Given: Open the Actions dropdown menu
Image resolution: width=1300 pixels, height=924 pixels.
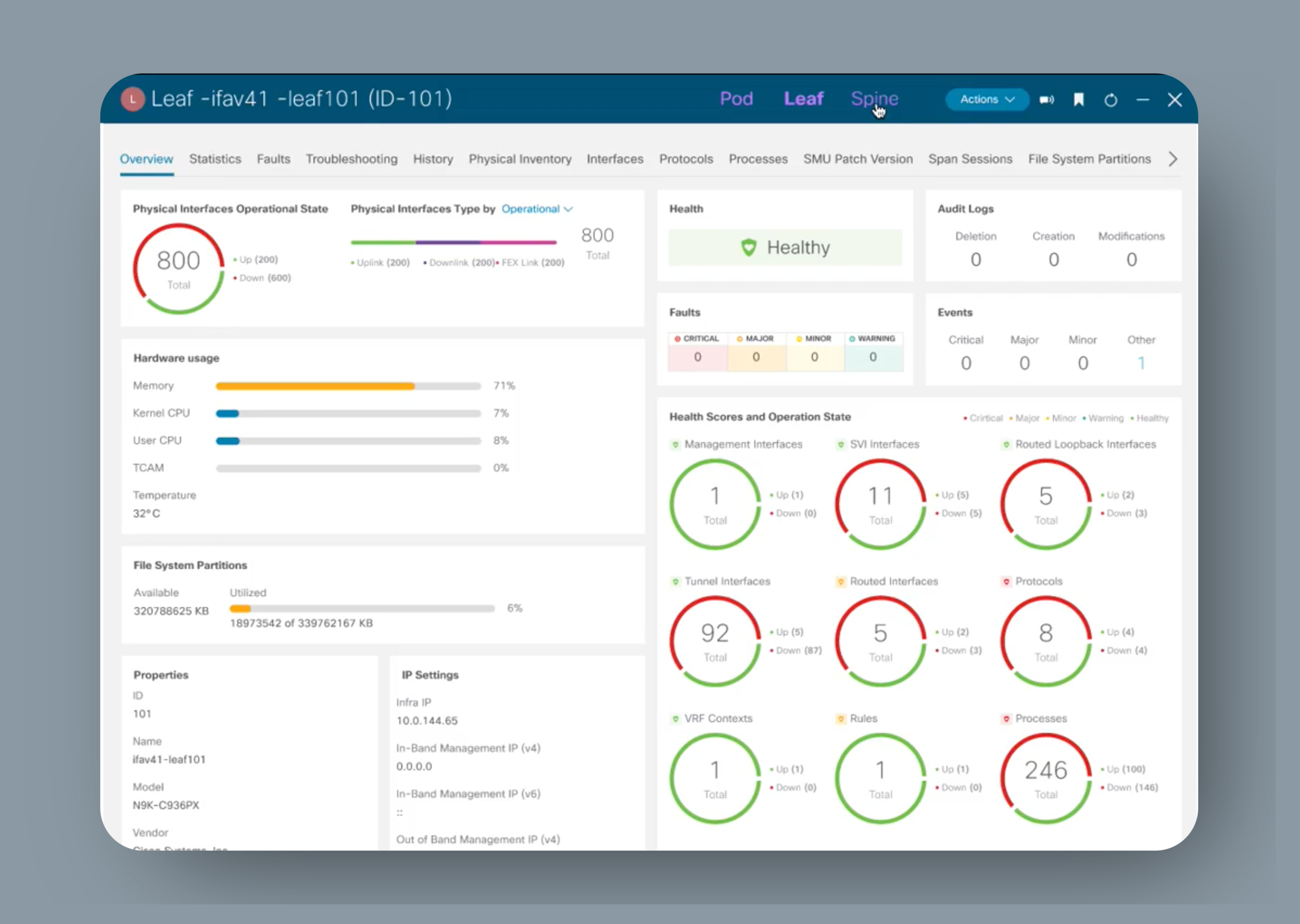Looking at the screenshot, I should [986, 99].
